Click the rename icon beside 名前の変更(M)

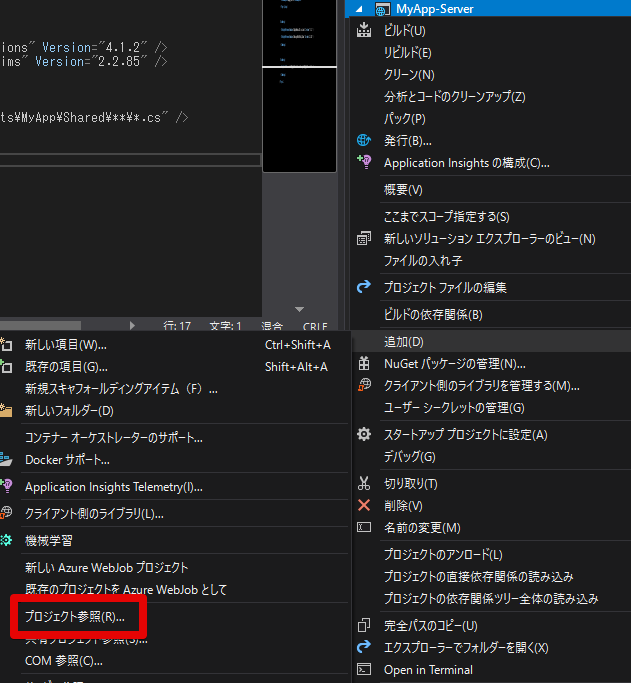tap(364, 527)
